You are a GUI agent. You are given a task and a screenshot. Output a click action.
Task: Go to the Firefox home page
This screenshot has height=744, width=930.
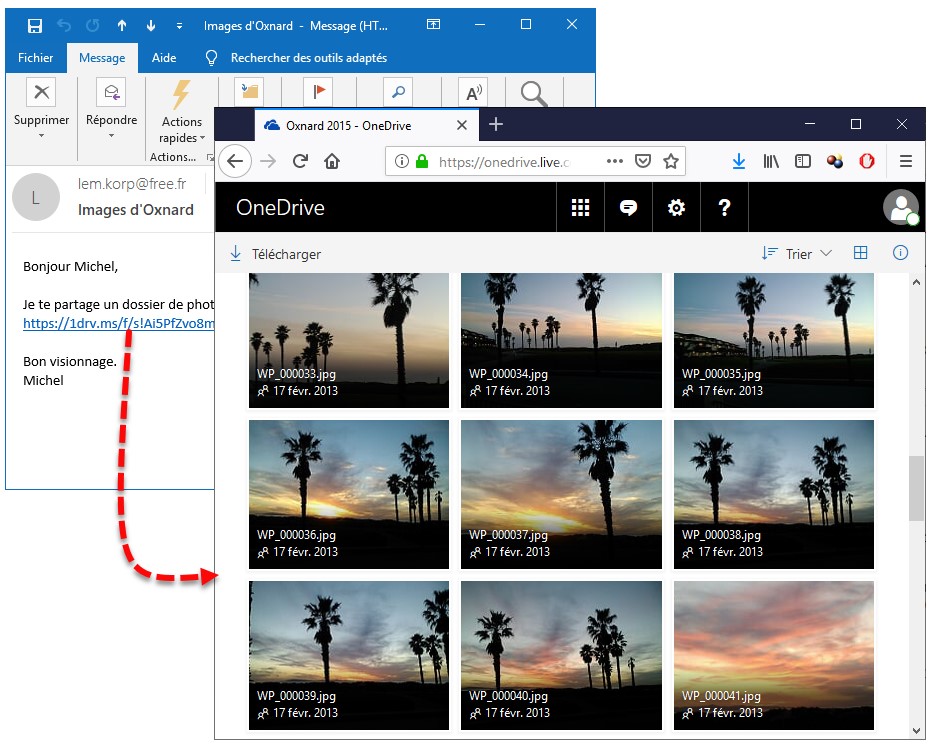332,161
